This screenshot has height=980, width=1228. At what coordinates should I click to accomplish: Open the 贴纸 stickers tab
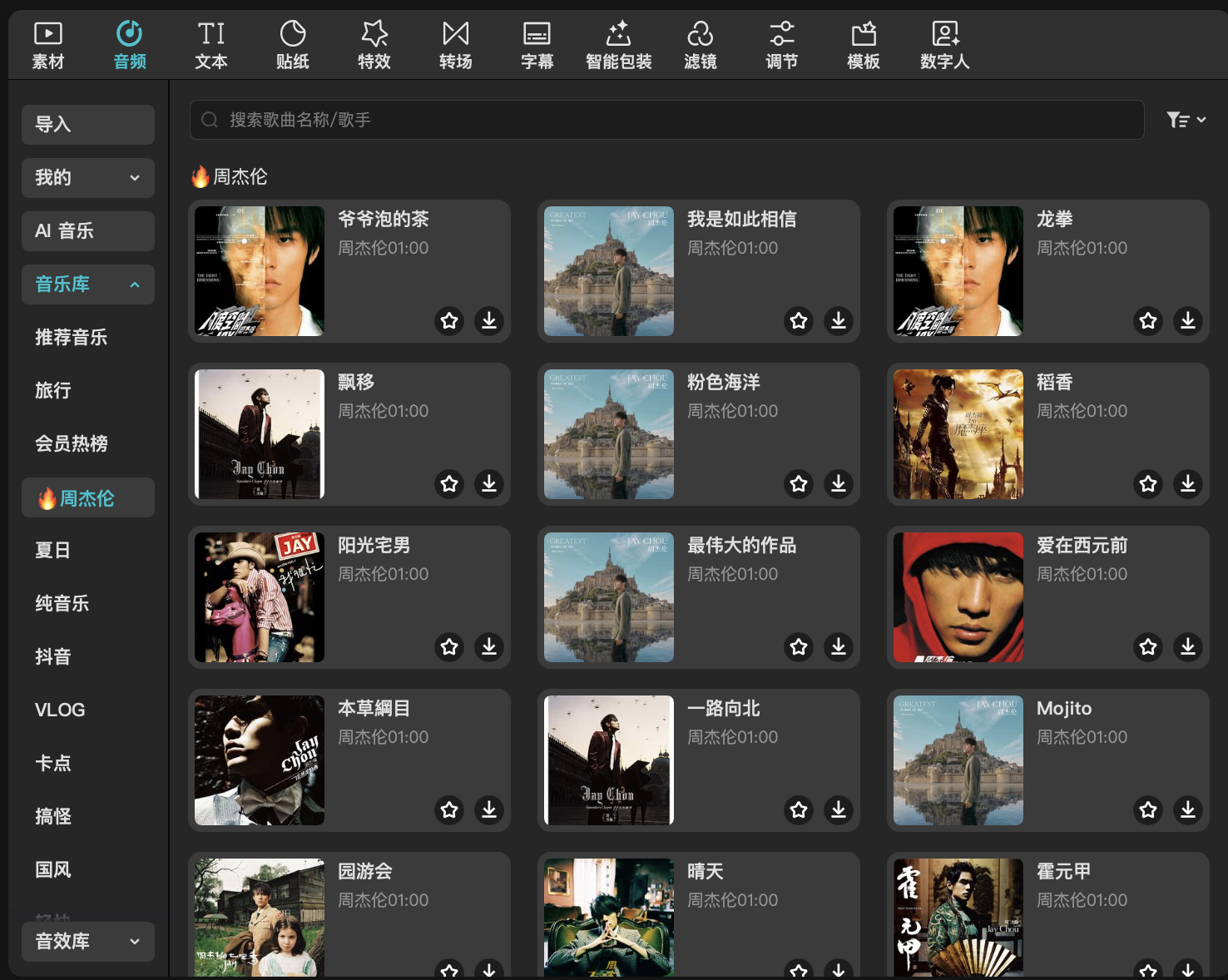click(x=293, y=45)
